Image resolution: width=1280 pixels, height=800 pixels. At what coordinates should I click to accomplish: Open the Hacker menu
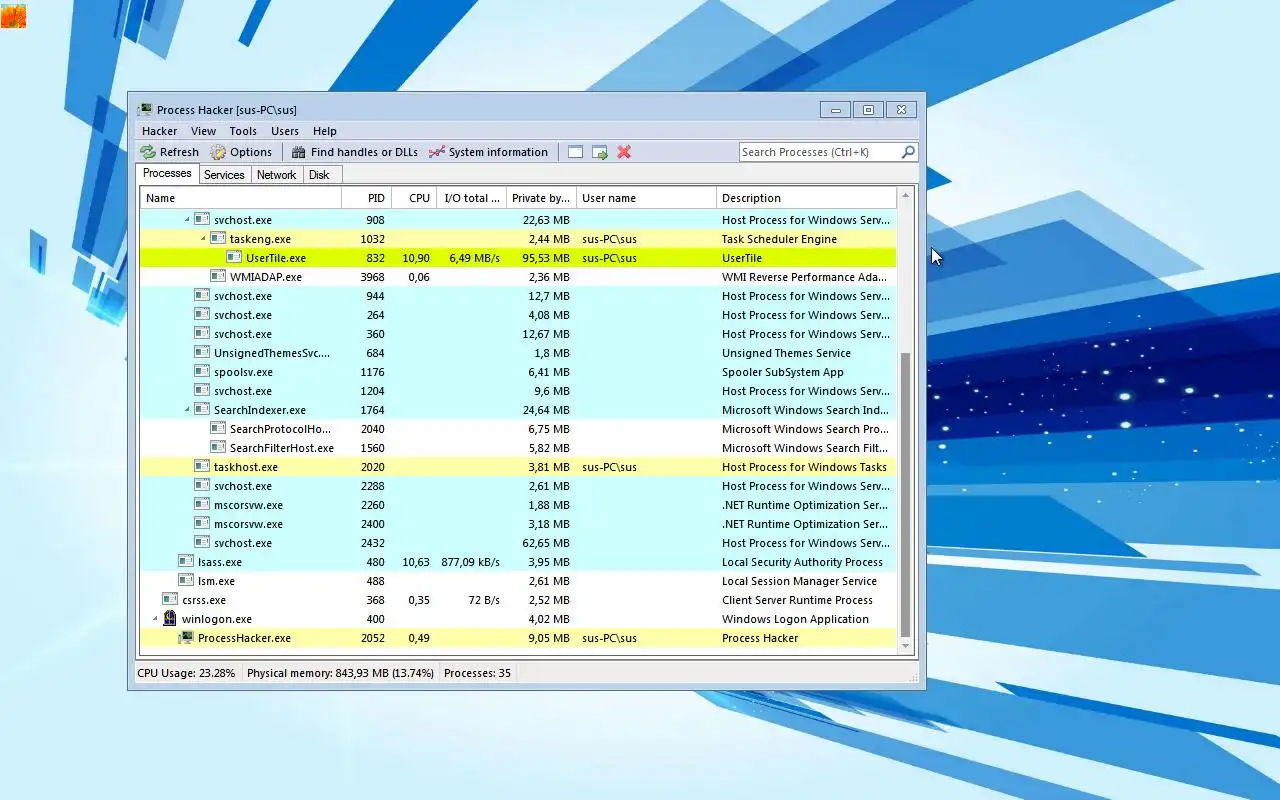click(159, 131)
